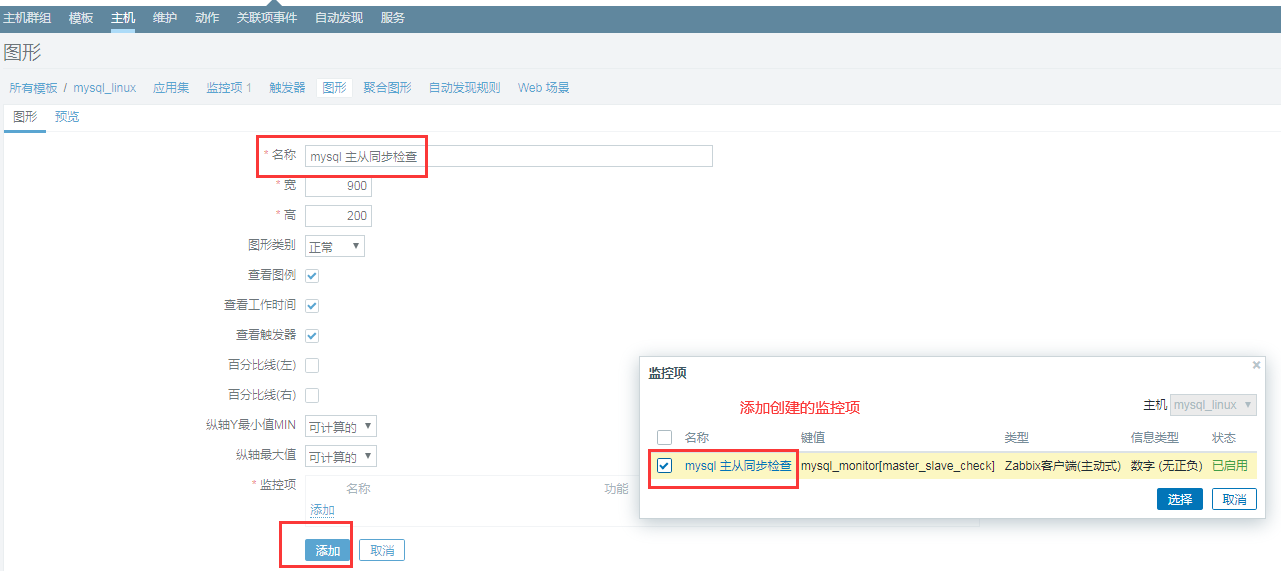This screenshot has height=571, width=1281.
Task: Switch to the 图形 form tab
Action: pyautogui.click(x=25, y=117)
